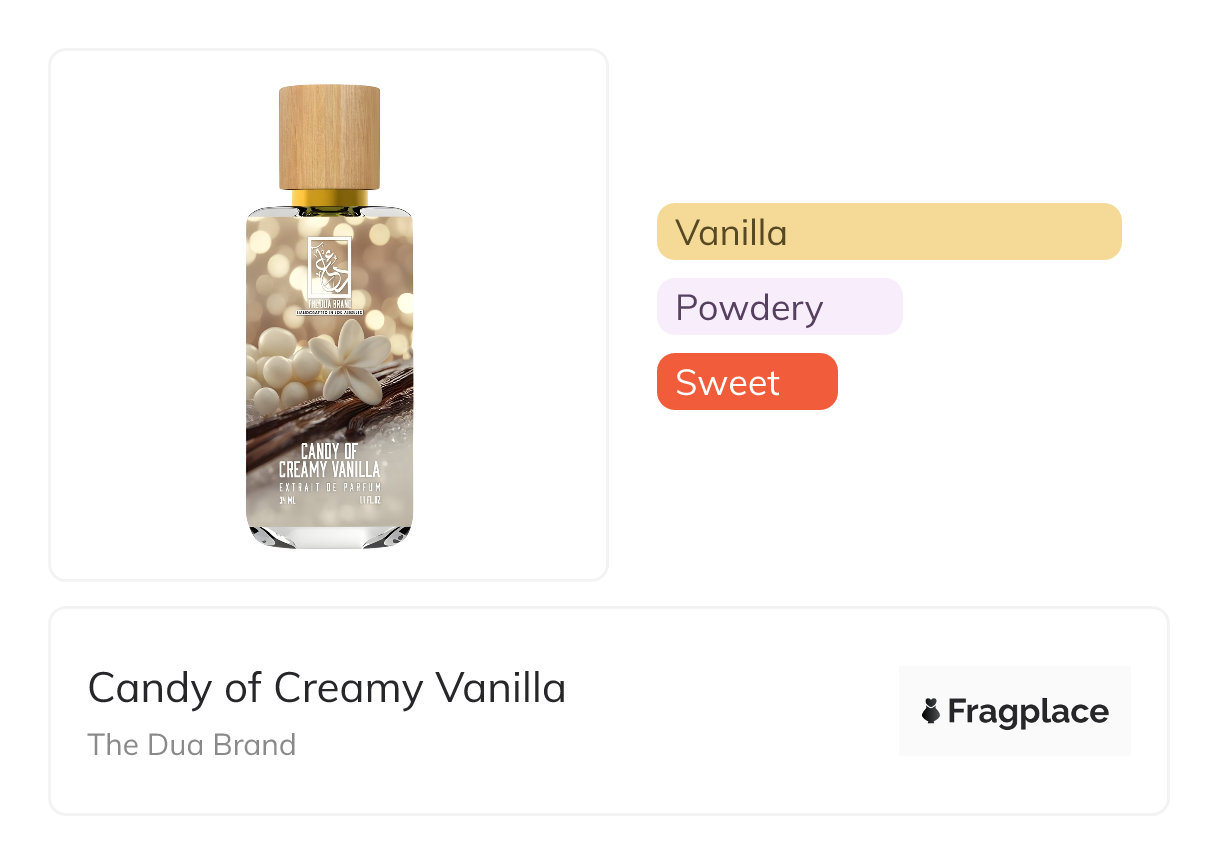The height and width of the screenshot is (864, 1218).
Task: Select the orange Sweet accord bar
Action: (747, 382)
